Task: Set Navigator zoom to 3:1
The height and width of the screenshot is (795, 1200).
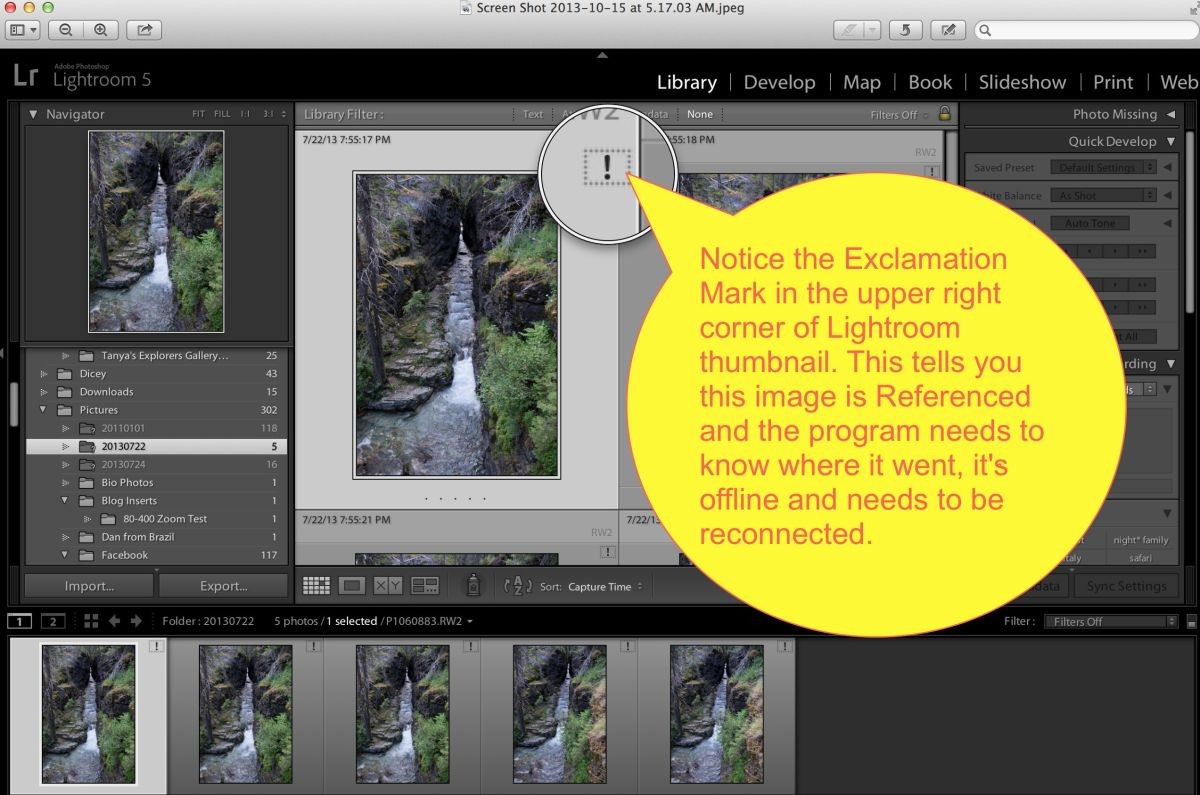Action: click(268, 114)
